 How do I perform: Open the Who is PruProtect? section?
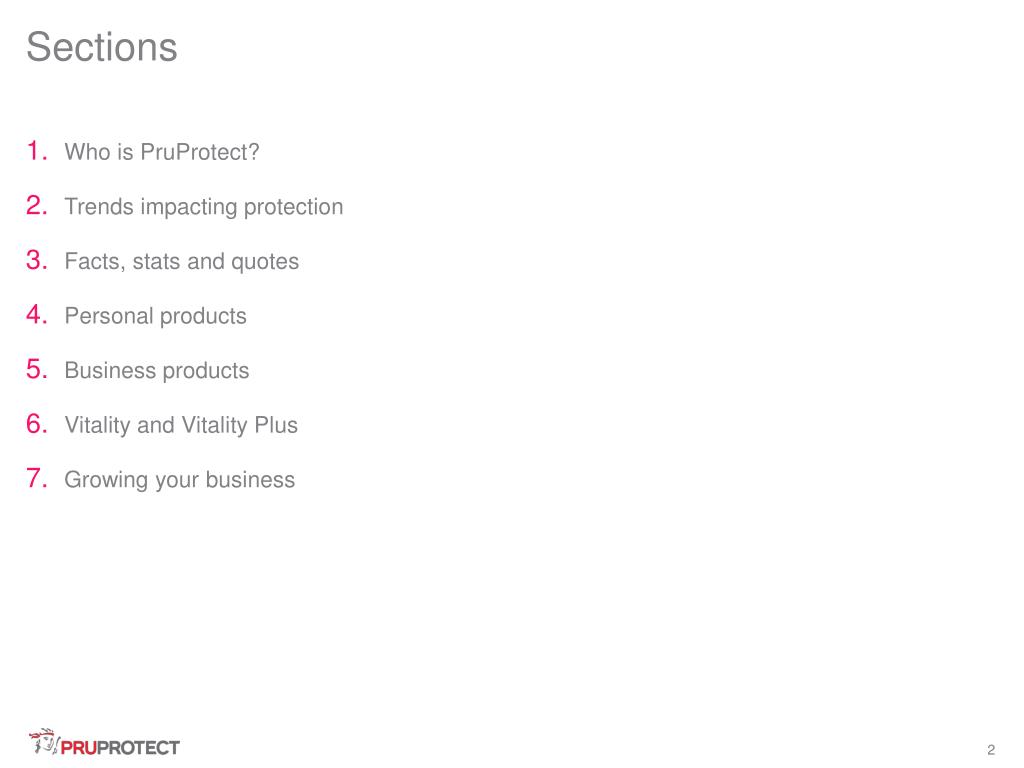tap(162, 152)
